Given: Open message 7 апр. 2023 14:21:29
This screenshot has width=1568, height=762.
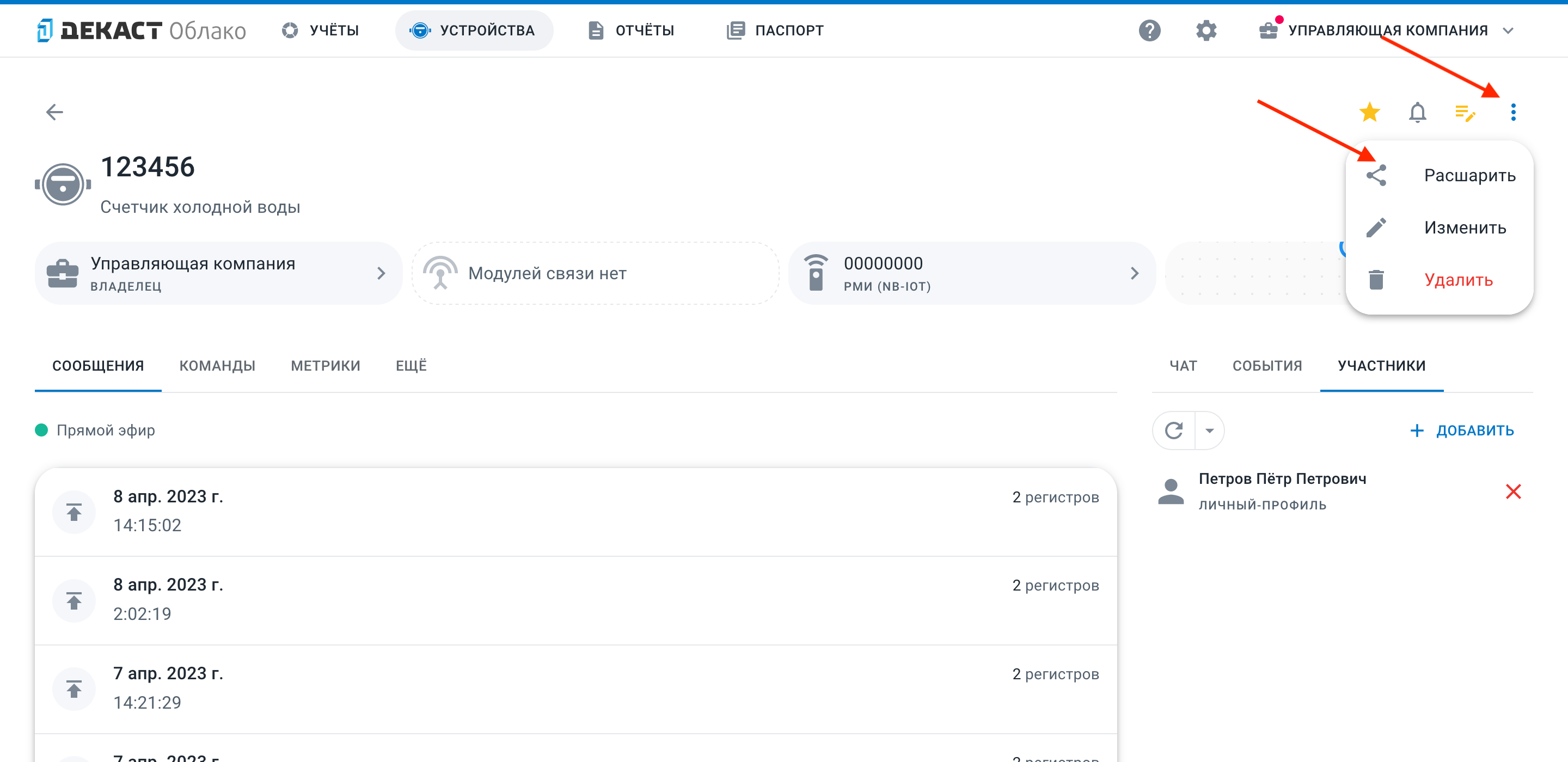Looking at the screenshot, I should 576,690.
